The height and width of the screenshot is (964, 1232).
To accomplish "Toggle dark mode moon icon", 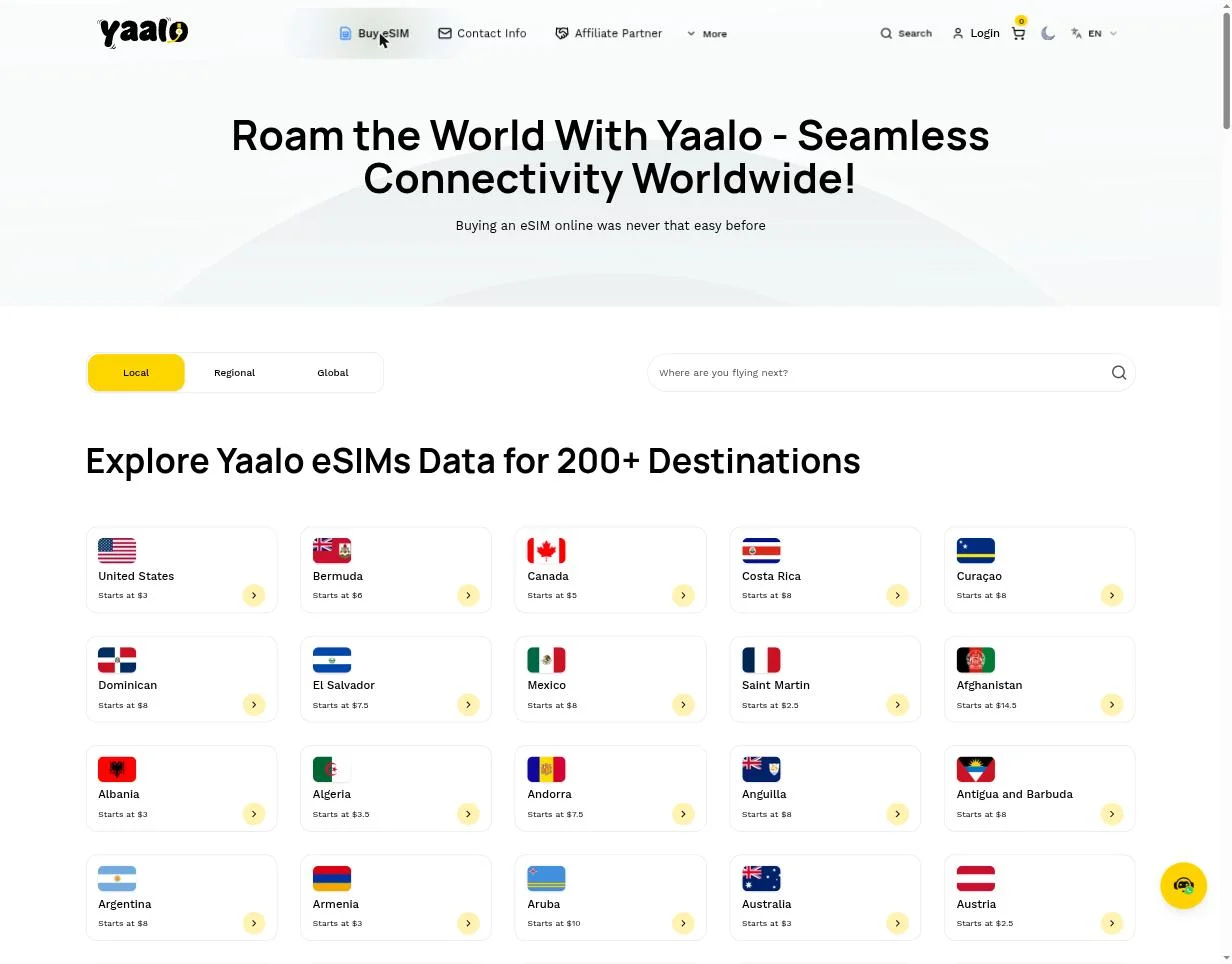I will pyautogui.click(x=1048, y=33).
